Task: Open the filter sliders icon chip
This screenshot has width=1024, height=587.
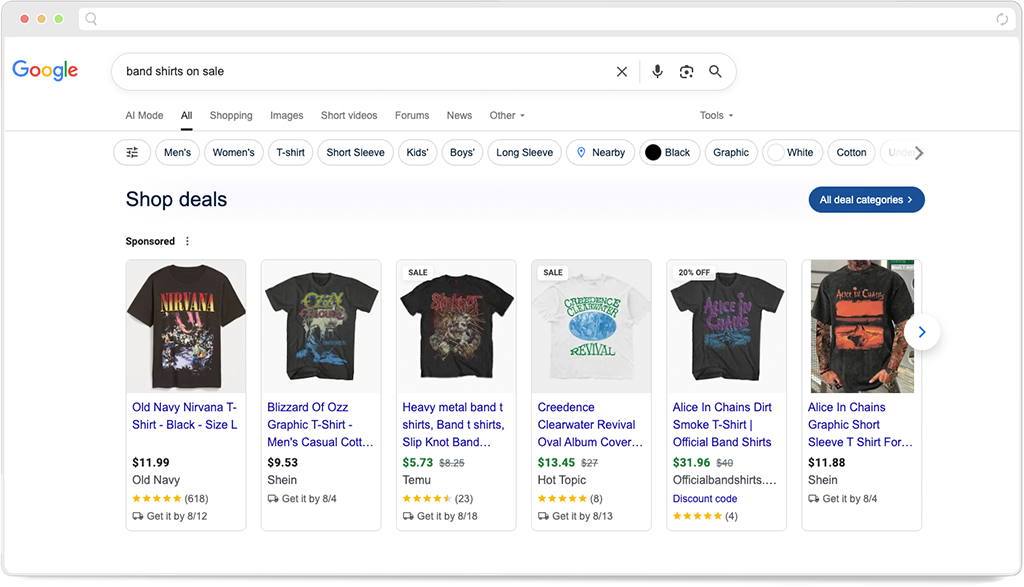Action: tap(132, 153)
